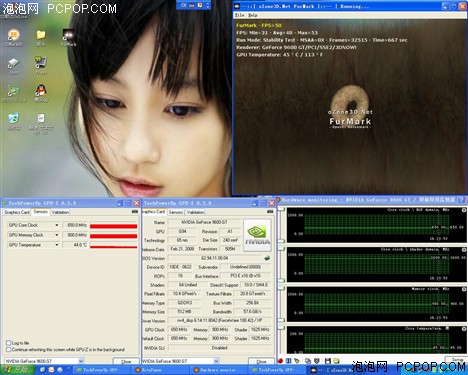Click Close button in GPU-Z Graphics Card window
Image resolution: width=468 pixels, height=375 pixels.
261,361
